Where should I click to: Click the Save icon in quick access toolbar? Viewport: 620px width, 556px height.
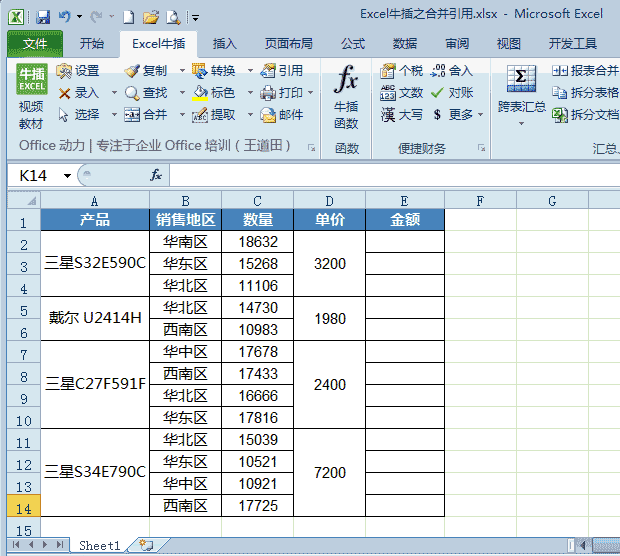tap(43, 17)
